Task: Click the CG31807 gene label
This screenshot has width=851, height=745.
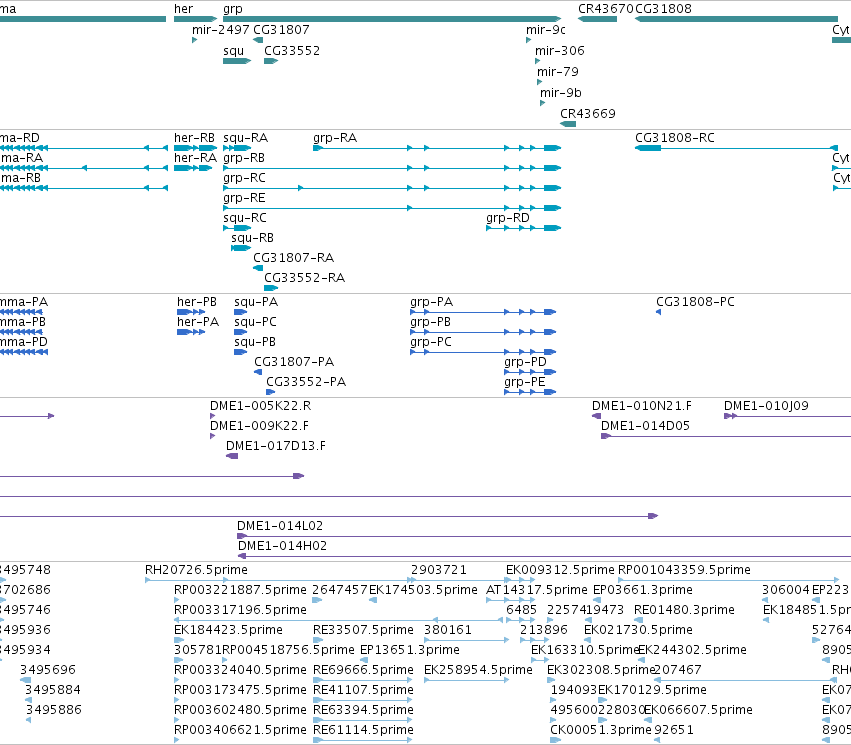Action: pyautogui.click(x=281, y=30)
